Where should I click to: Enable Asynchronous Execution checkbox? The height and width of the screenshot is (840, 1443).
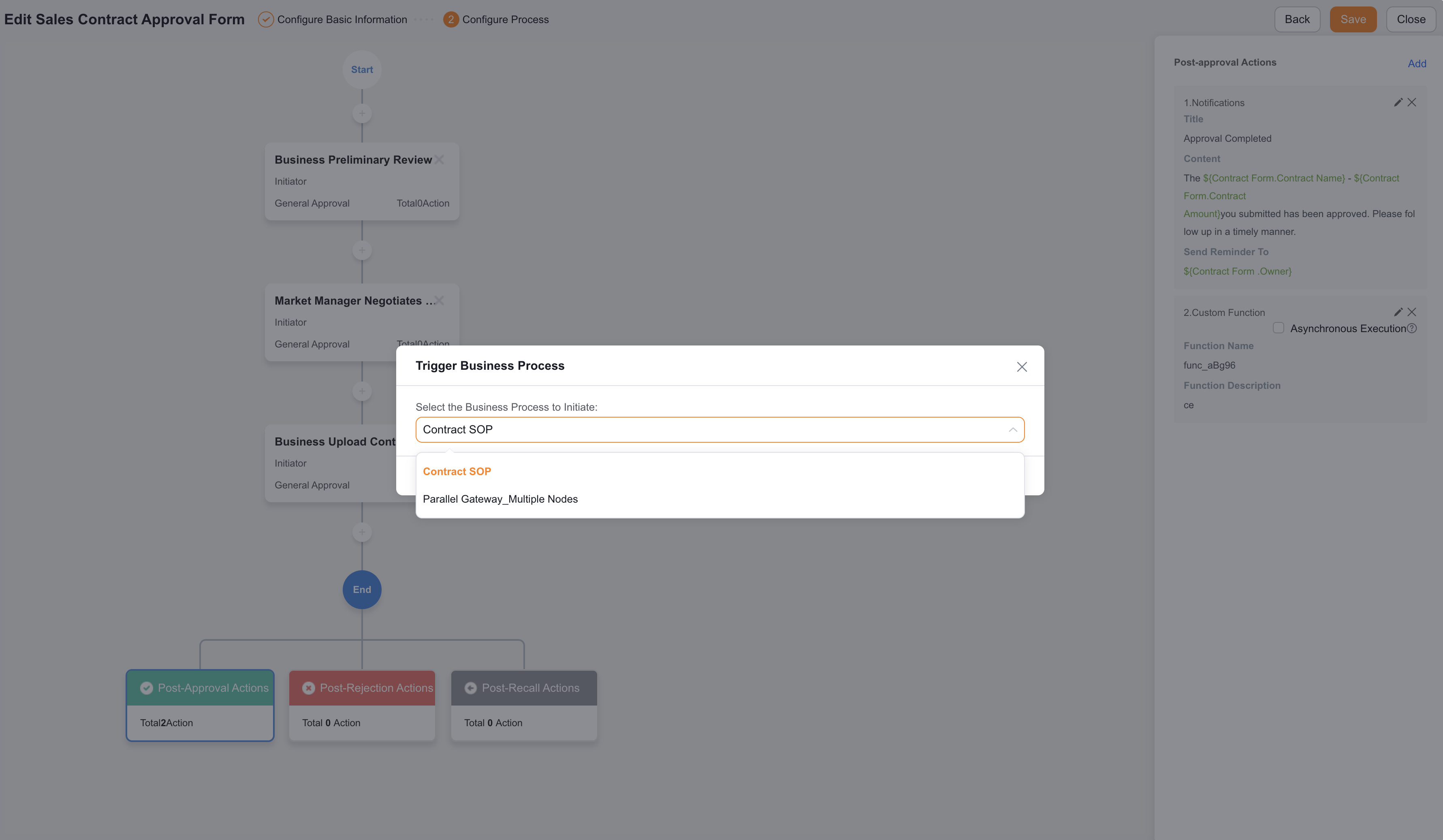point(1278,328)
